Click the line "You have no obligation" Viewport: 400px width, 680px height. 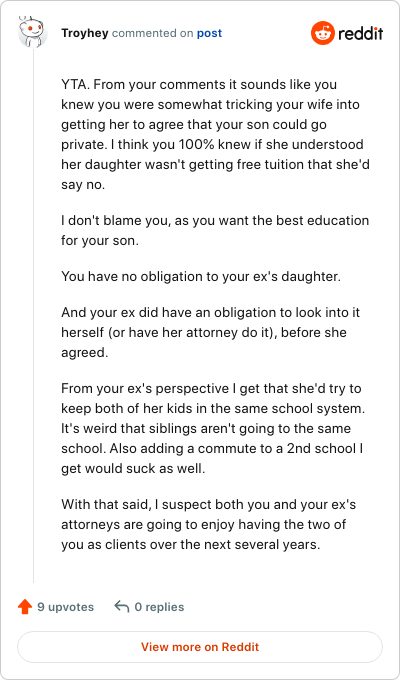pos(201,276)
